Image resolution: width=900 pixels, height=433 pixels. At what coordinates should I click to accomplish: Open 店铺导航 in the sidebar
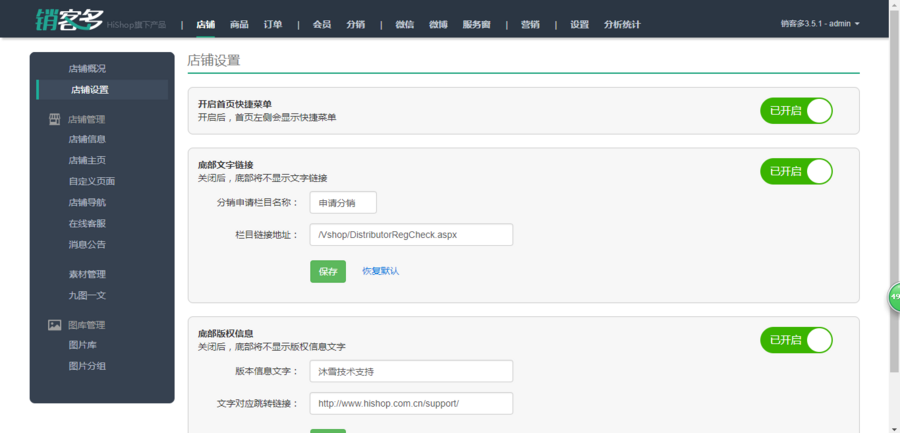coord(87,203)
